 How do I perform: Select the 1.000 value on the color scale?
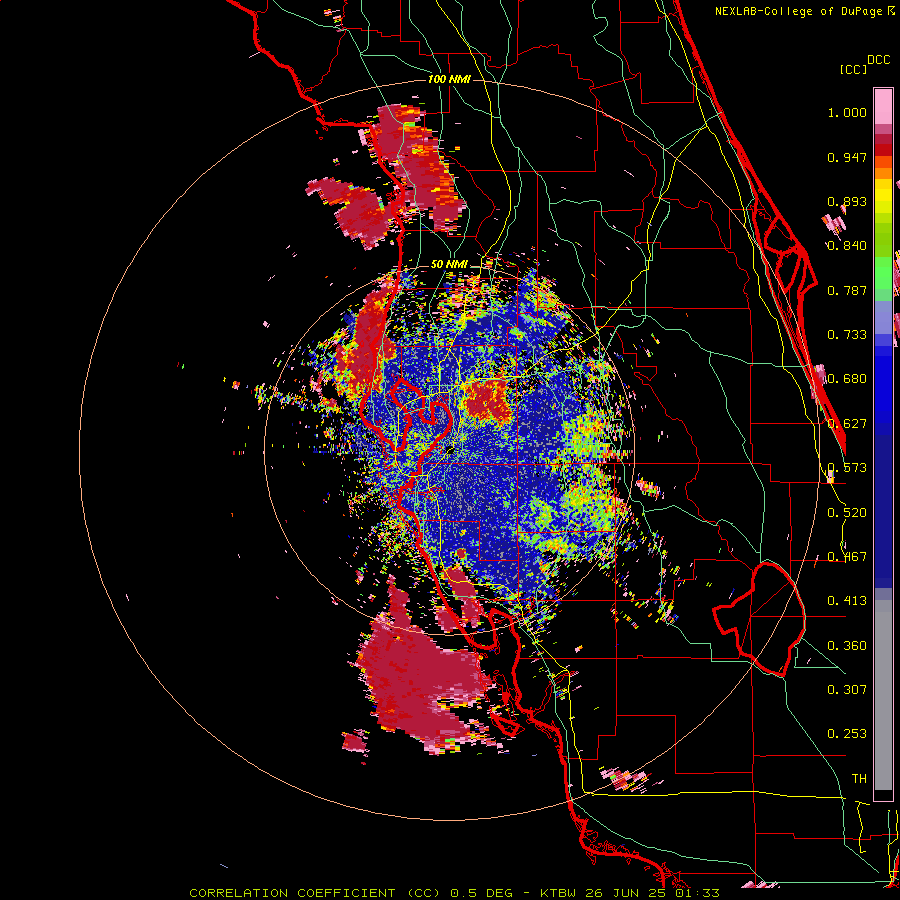click(847, 112)
